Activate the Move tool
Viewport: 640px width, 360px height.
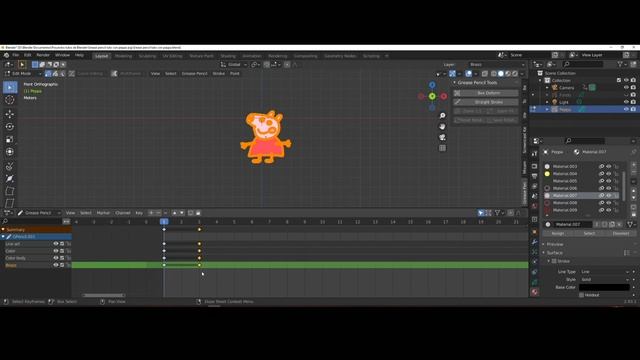10,114
